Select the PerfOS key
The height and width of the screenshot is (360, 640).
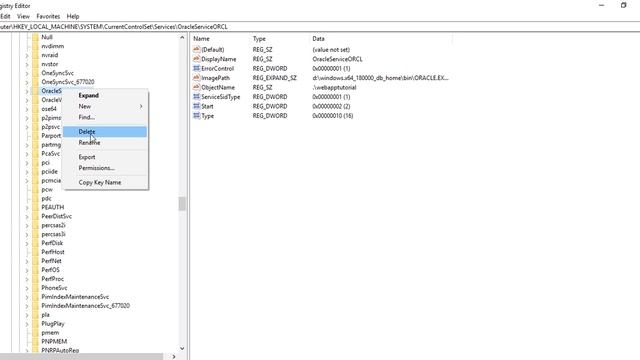(51, 270)
